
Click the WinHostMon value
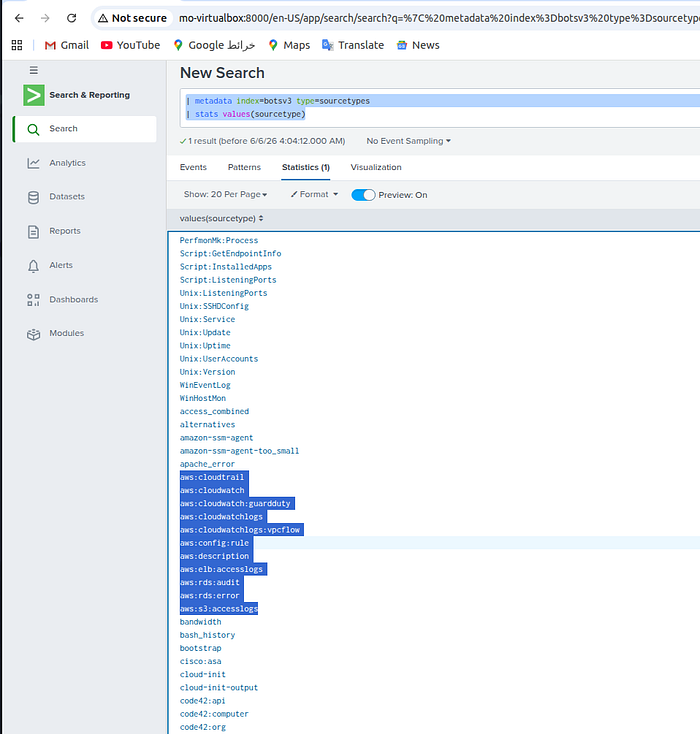coord(203,398)
